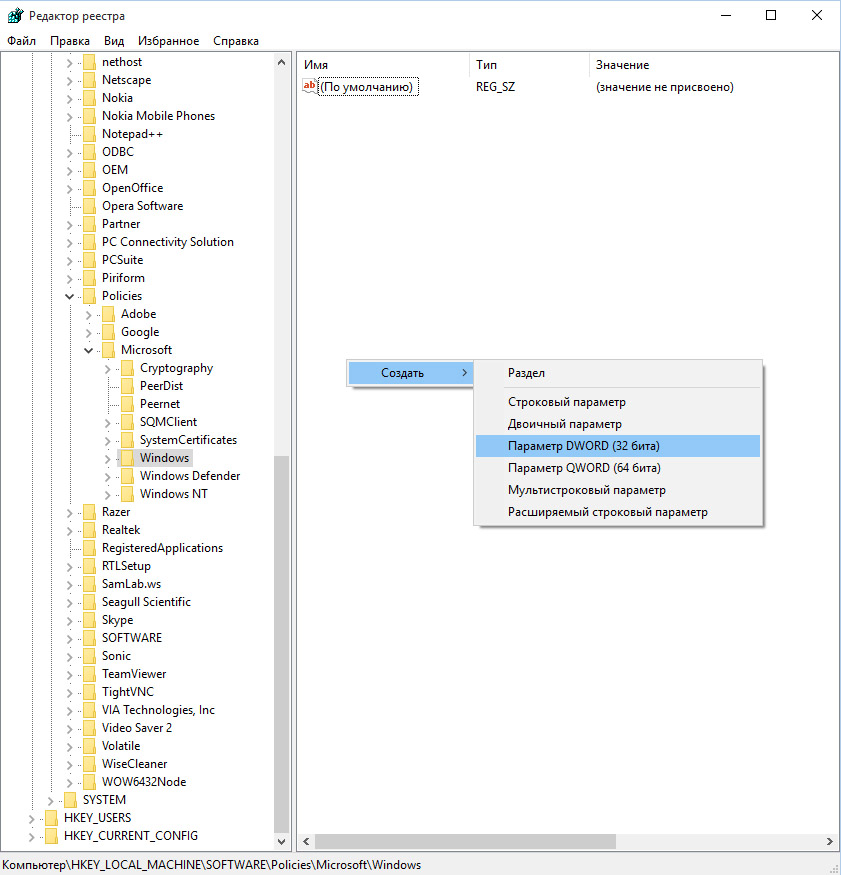Open the Избранное menu
The image size is (841, 875).
point(169,41)
